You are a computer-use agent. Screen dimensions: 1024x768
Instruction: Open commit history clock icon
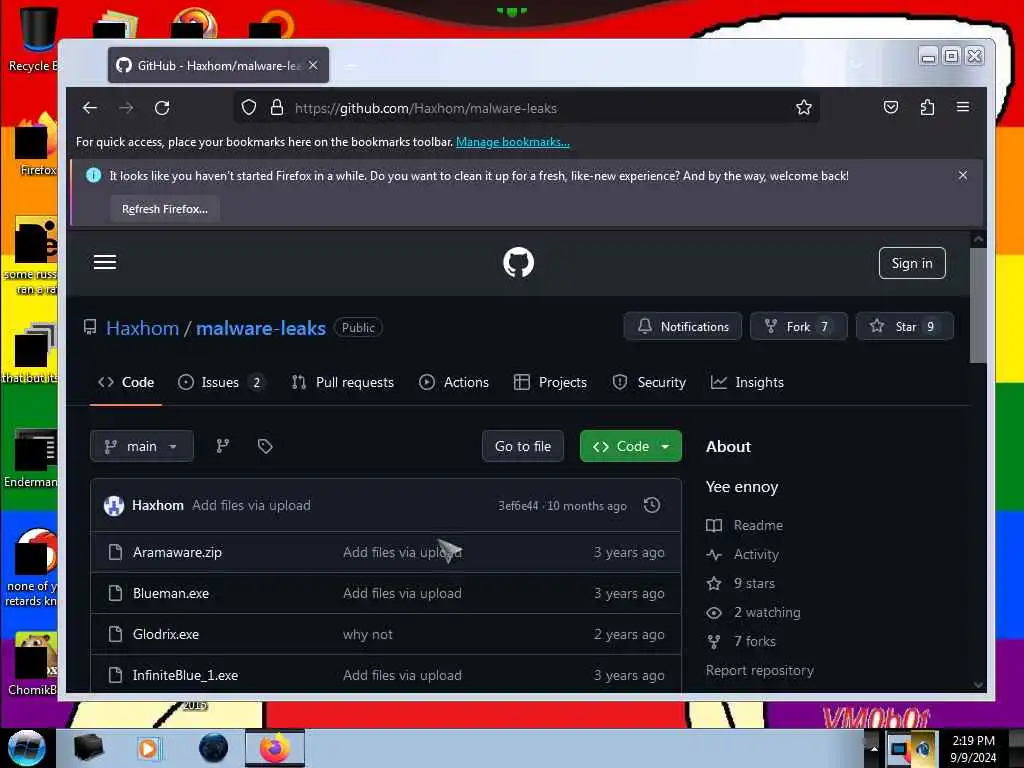[652, 505]
